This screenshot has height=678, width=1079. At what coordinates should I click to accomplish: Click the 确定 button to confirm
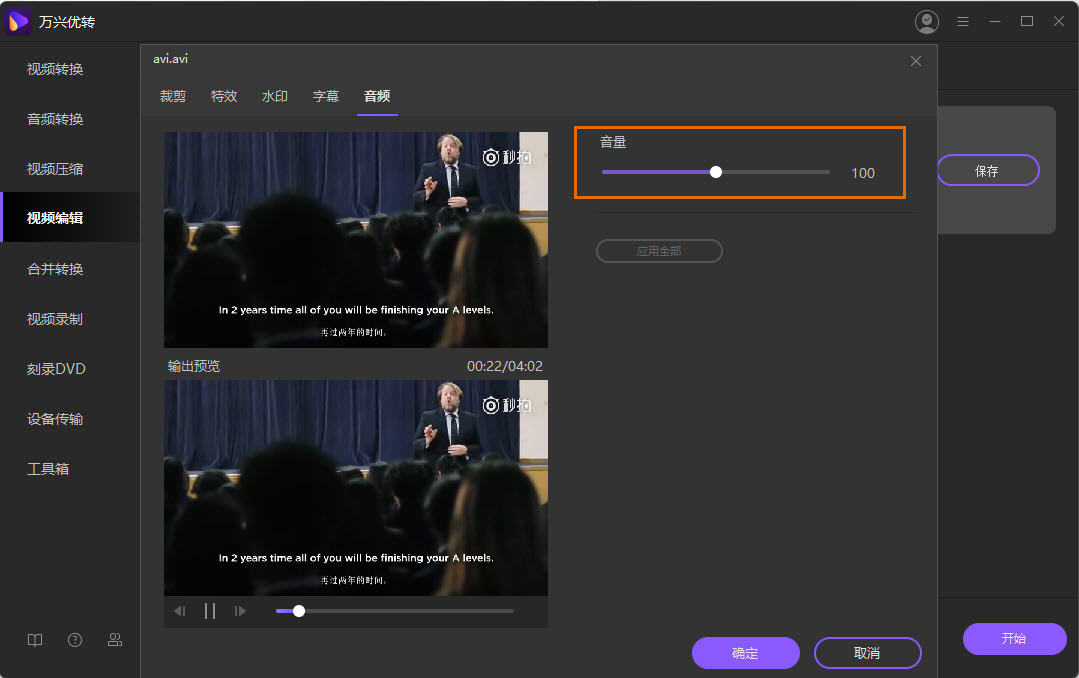(745, 653)
